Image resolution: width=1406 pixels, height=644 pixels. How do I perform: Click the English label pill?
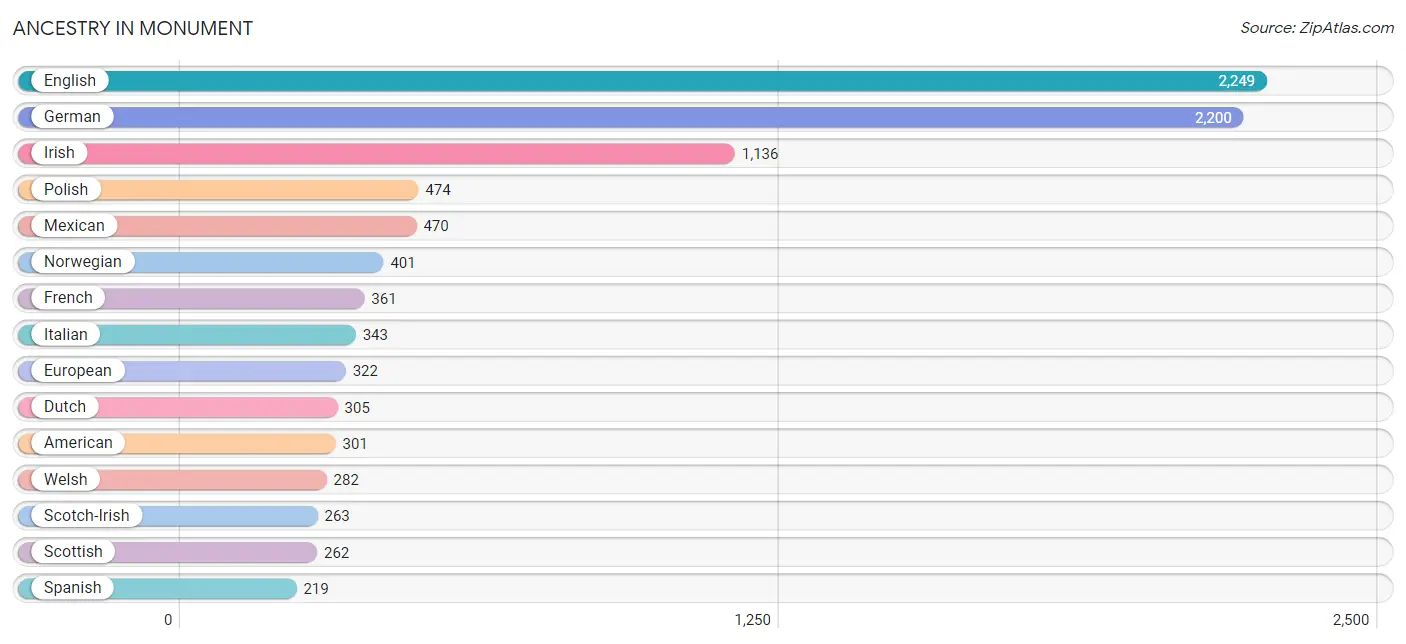(69, 81)
